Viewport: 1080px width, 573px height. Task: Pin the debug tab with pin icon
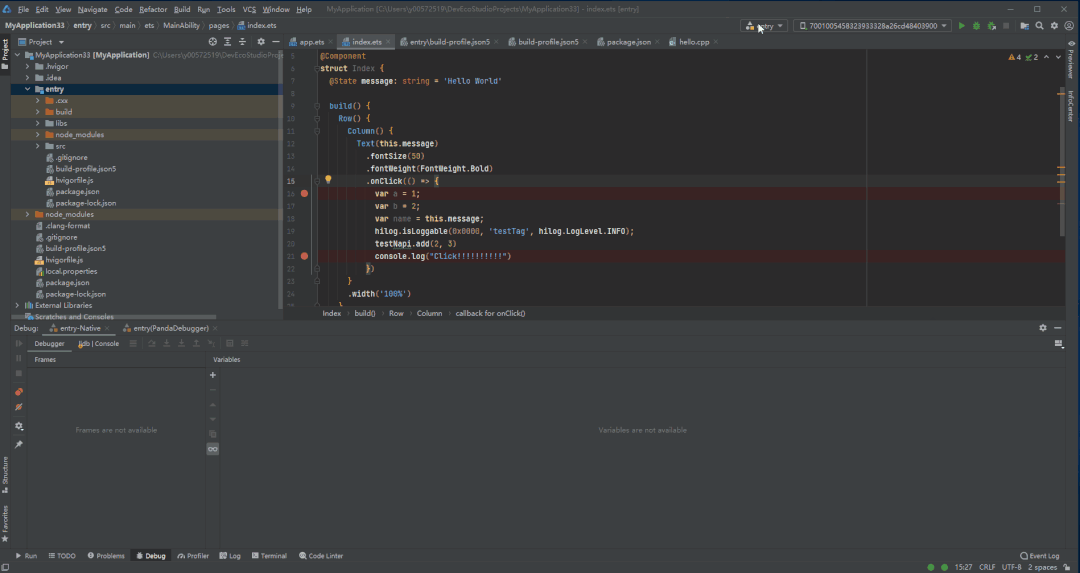click(19, 444)
